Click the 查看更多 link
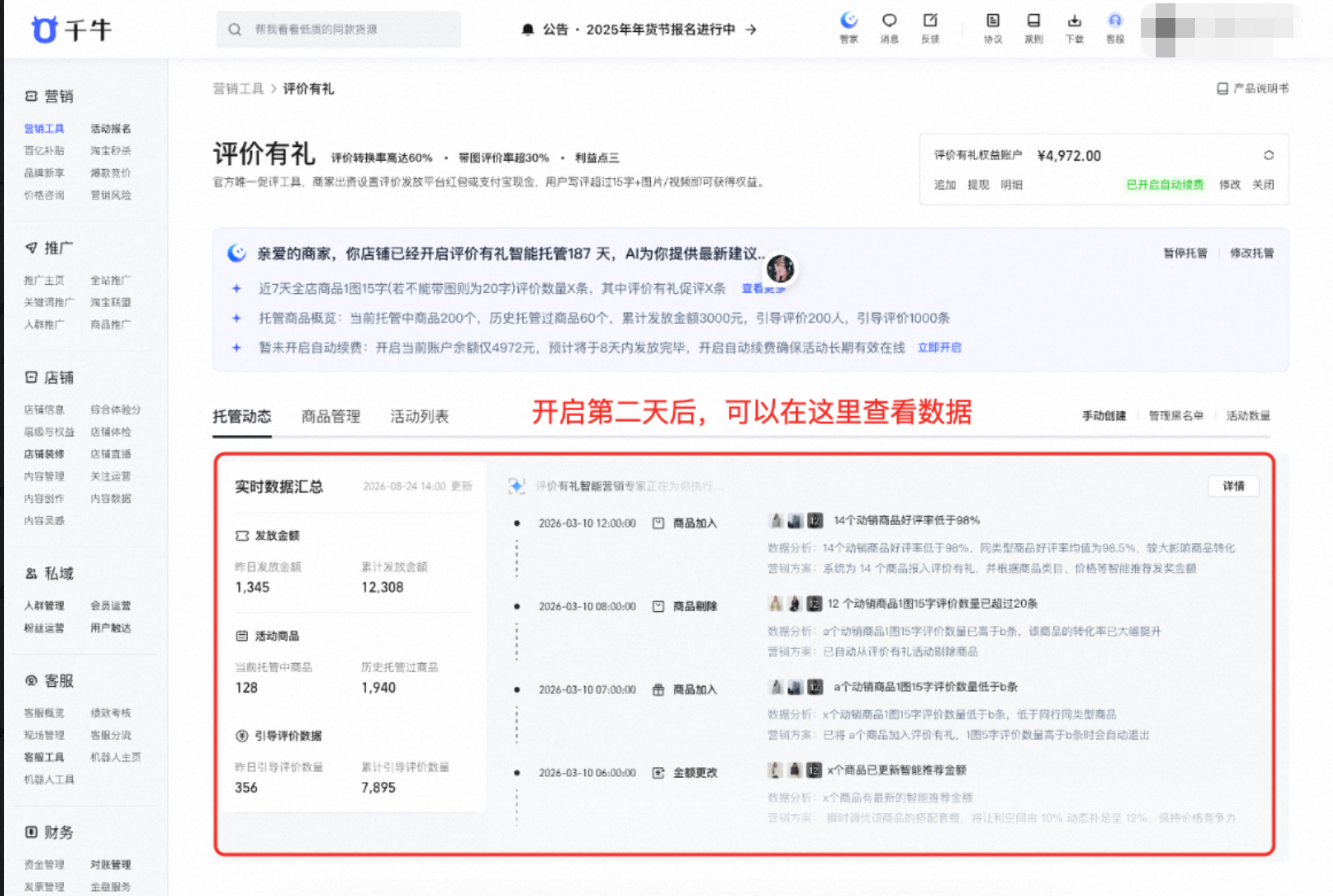 click(763, 289)
